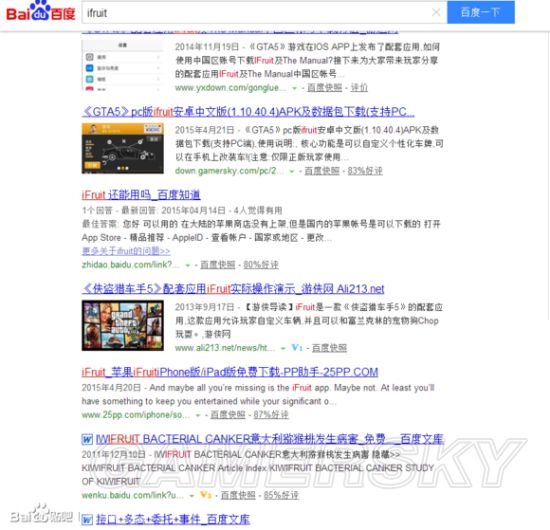This screenshot has height=530, width=550.
Task: Expand dropdown arrow next to yxdown.com URL
Action: (x=295, y=88)
